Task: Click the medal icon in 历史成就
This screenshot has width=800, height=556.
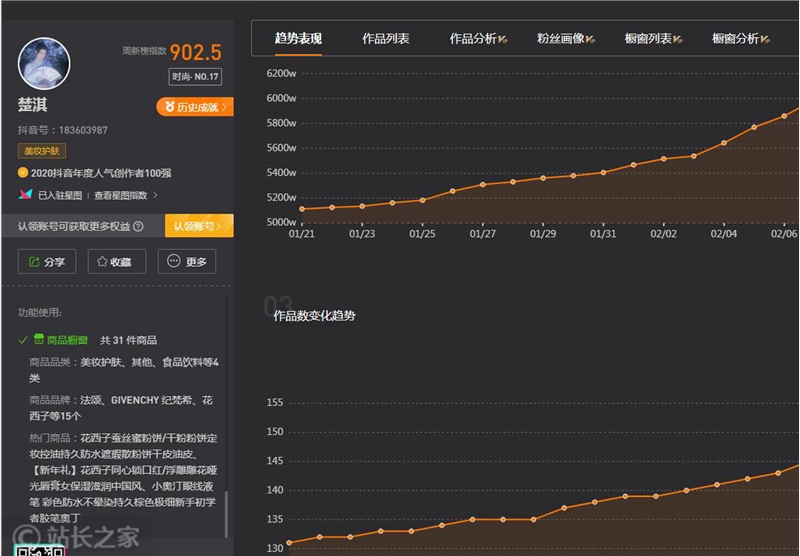Action: click(x=170, y=106)
